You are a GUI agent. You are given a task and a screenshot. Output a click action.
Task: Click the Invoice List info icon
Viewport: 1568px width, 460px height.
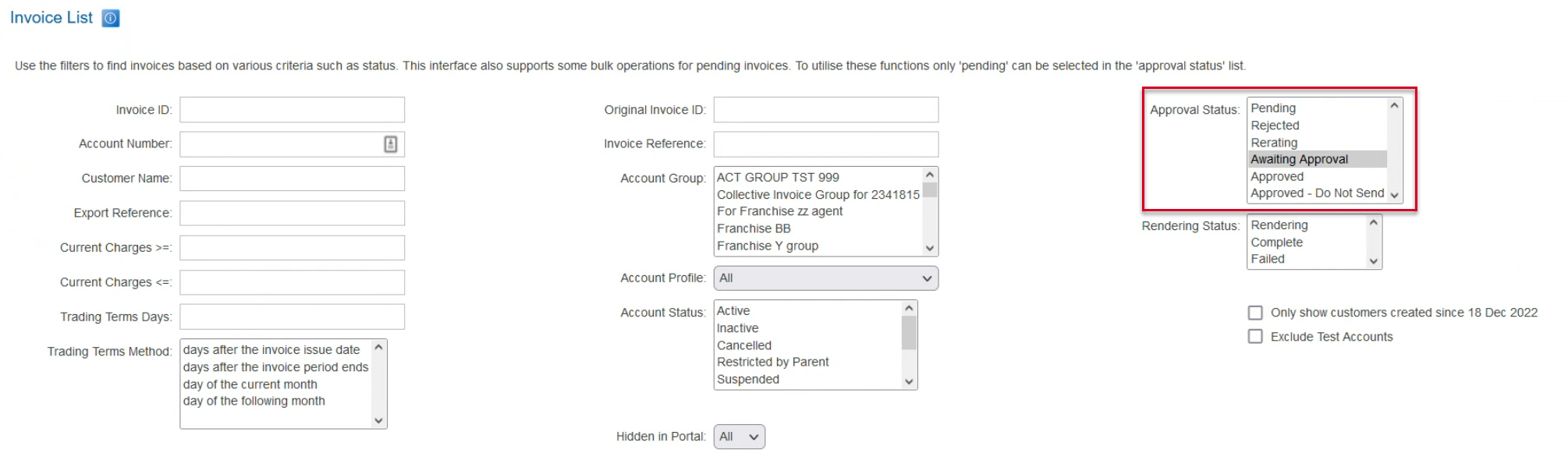pos(111,18)
